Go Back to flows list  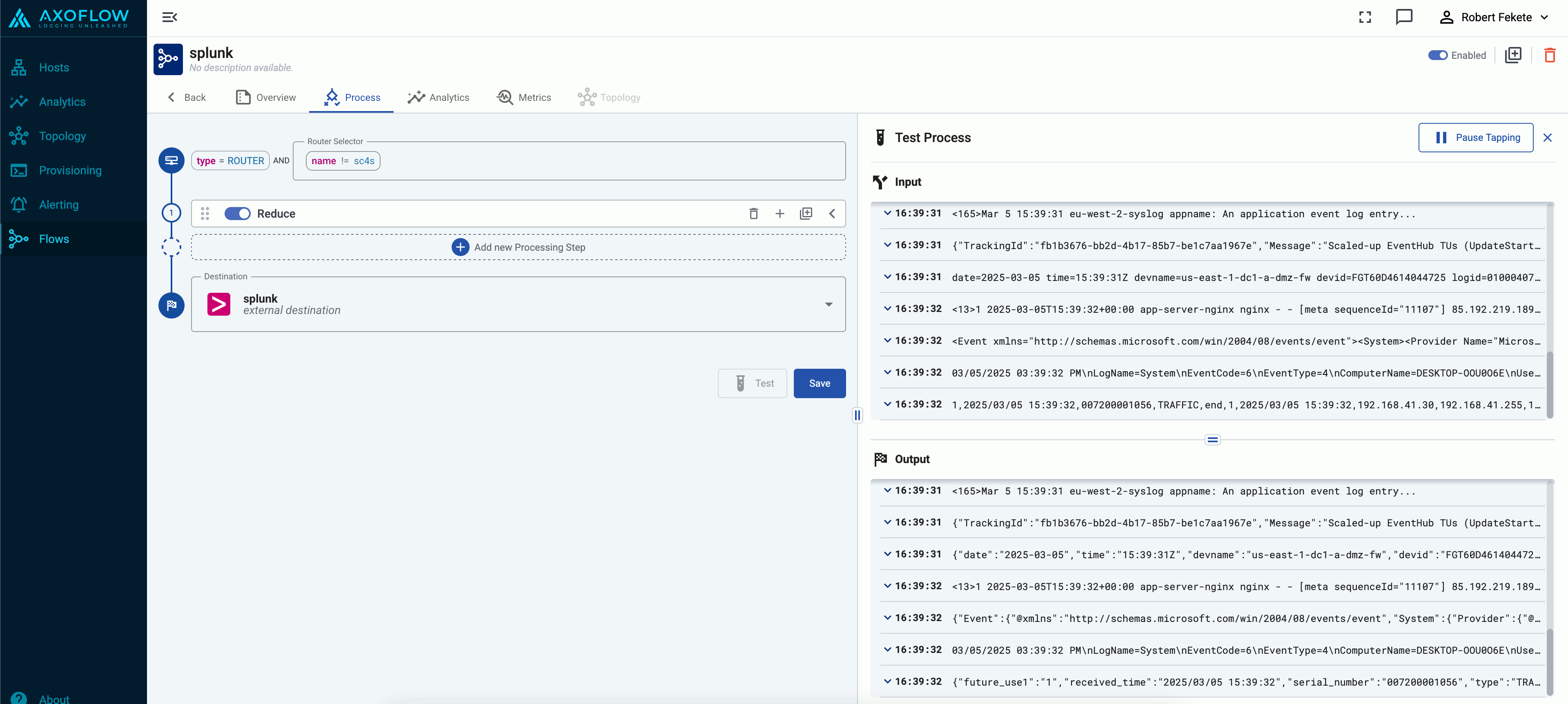click(187, 97)
